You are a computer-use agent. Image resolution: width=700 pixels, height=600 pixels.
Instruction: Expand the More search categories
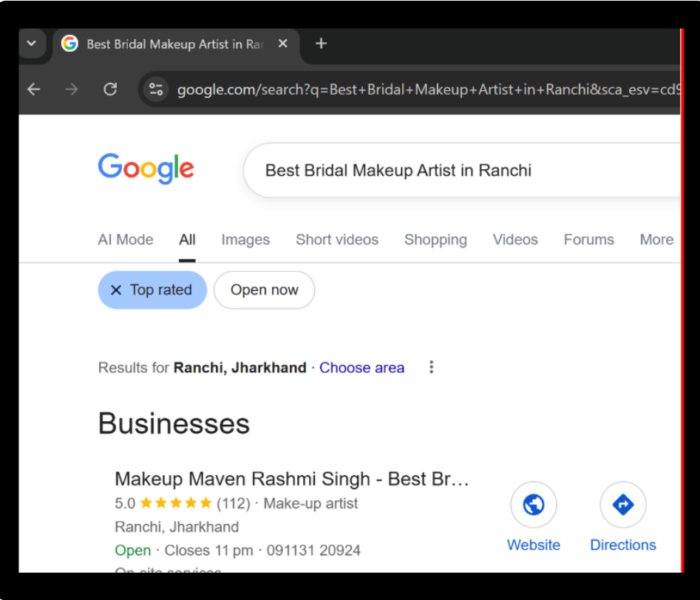(x=656, y=239)
